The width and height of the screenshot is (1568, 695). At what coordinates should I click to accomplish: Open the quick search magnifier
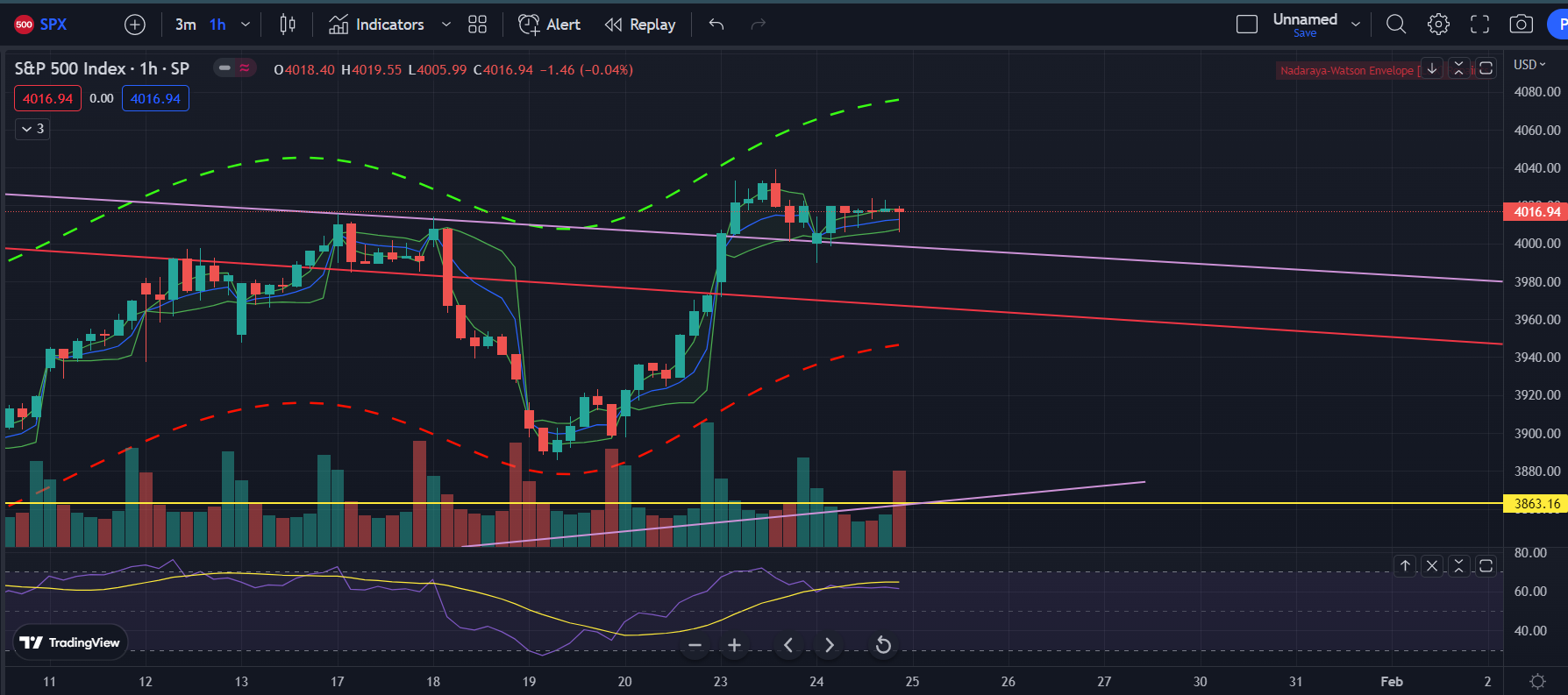pos(1396,25)
